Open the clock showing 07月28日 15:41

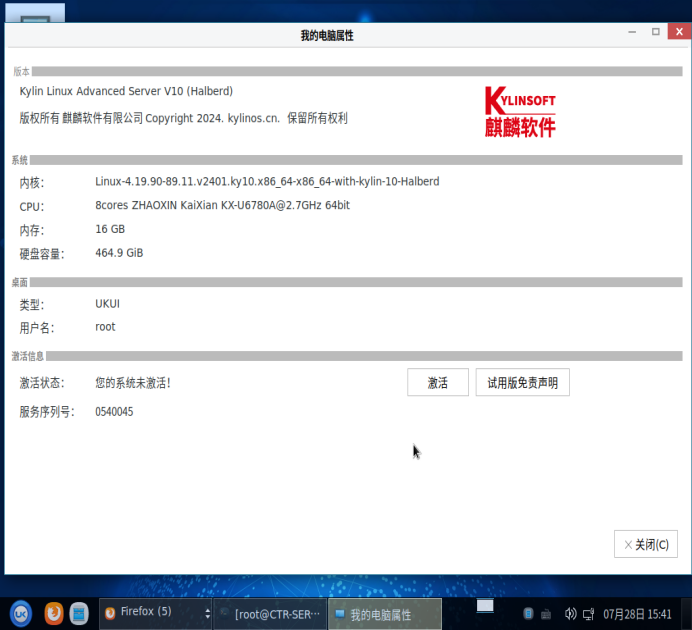(x=637, y=614)
